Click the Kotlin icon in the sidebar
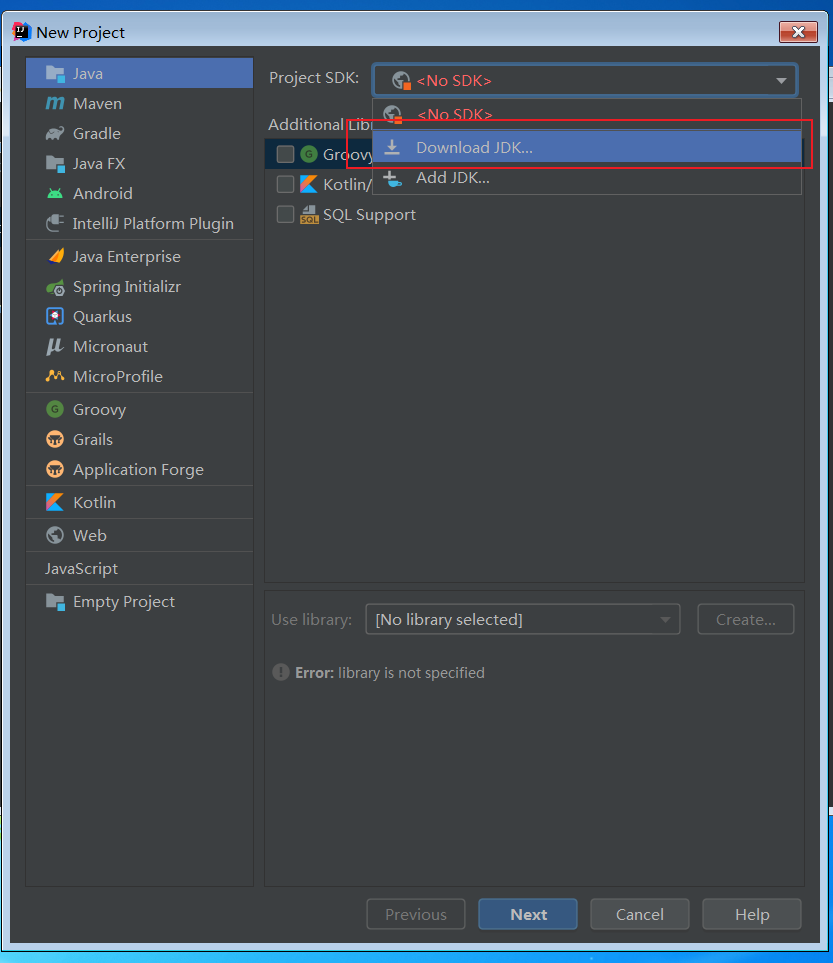Screen dimensions: 833x963 pyautogui.click(x=55, y=502)
